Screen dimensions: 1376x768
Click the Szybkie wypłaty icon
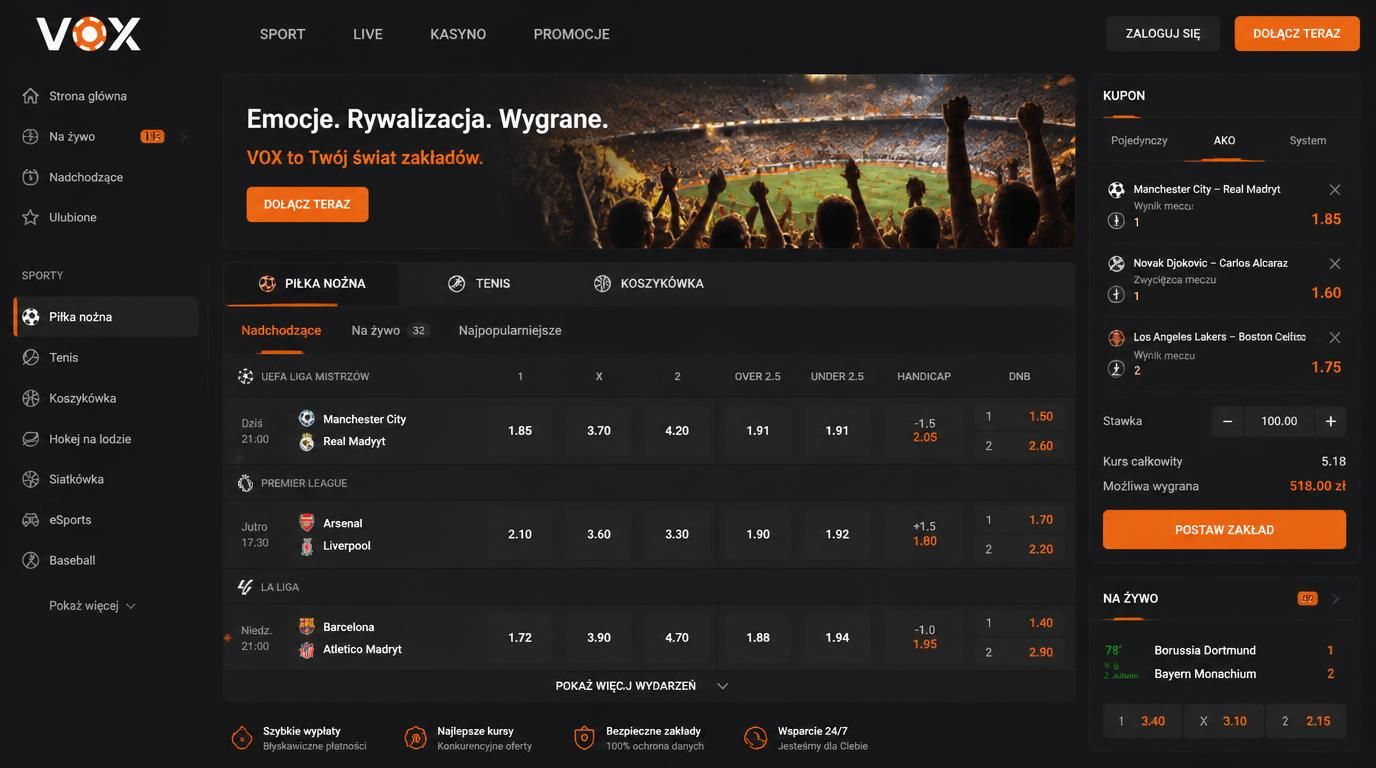[x=242, y=738]
